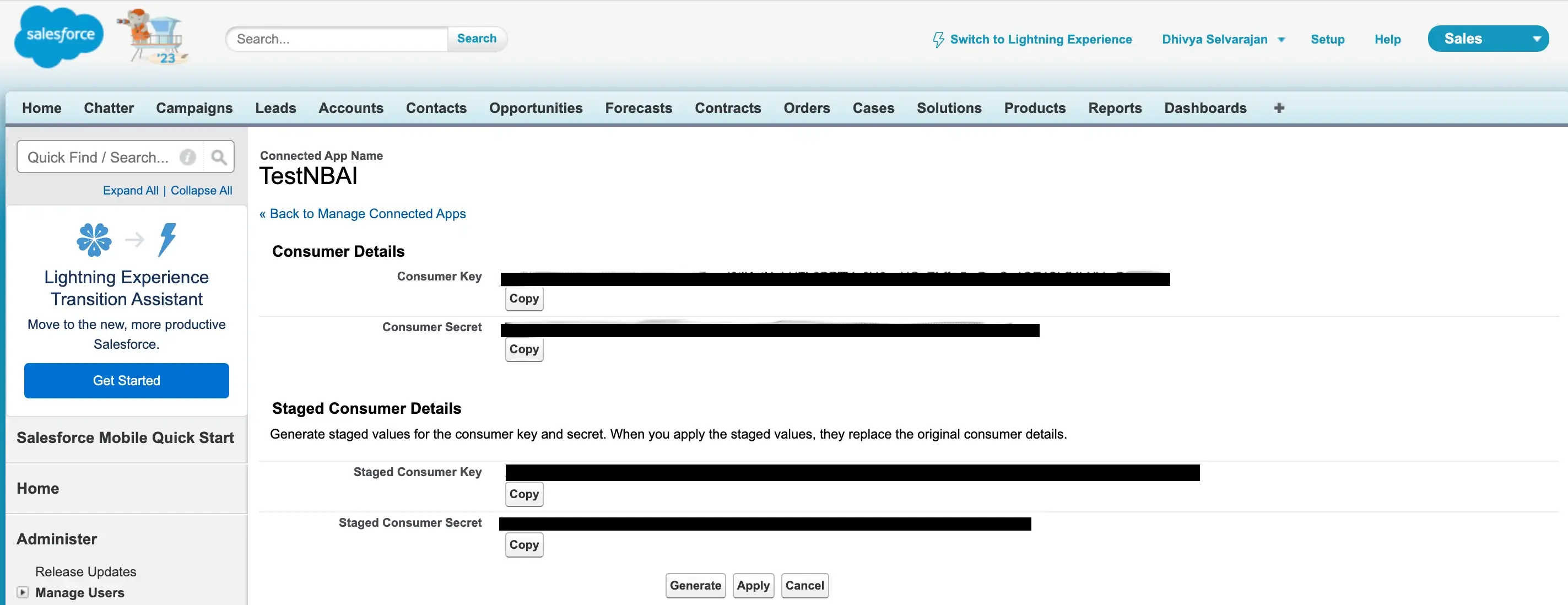The image size is (1568, 605).
Task: Open the Opportunities tab
Action: (x=536, y=108)
